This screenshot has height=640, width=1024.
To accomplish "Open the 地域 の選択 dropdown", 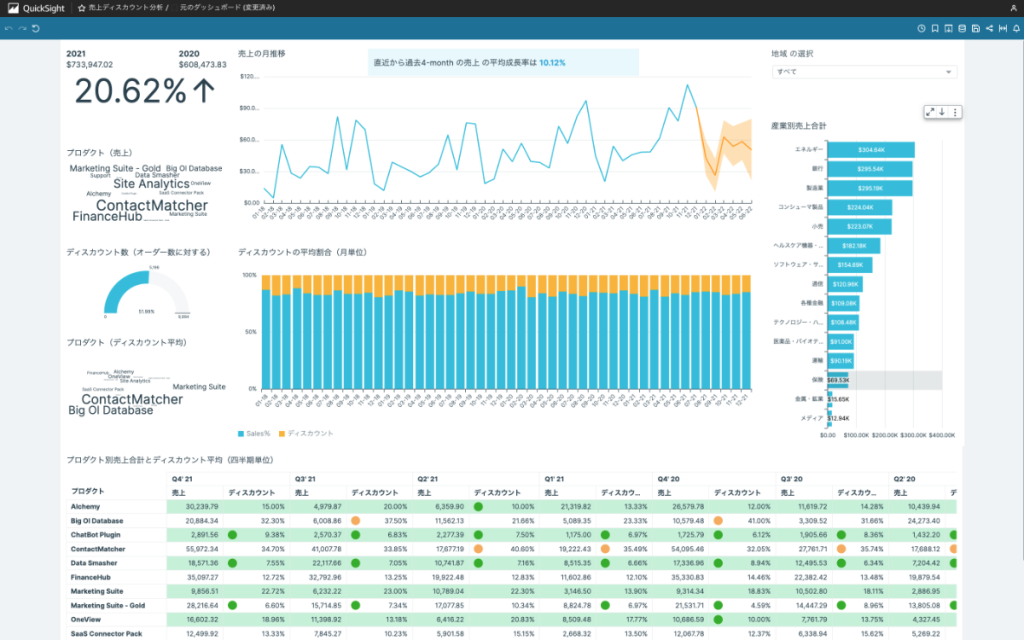I will click(x=864, y=72).
